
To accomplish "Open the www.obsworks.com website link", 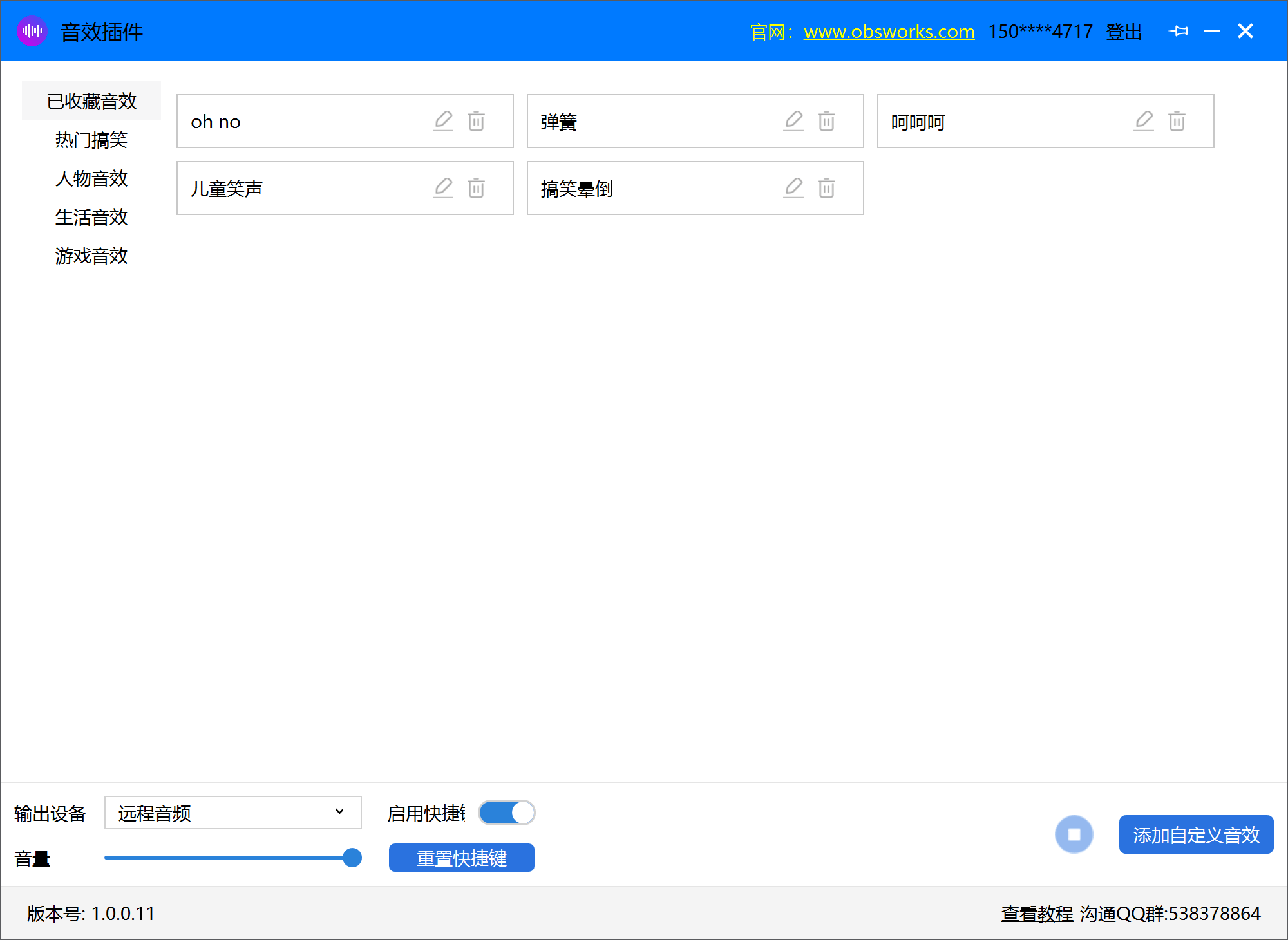I will [889, 32].
